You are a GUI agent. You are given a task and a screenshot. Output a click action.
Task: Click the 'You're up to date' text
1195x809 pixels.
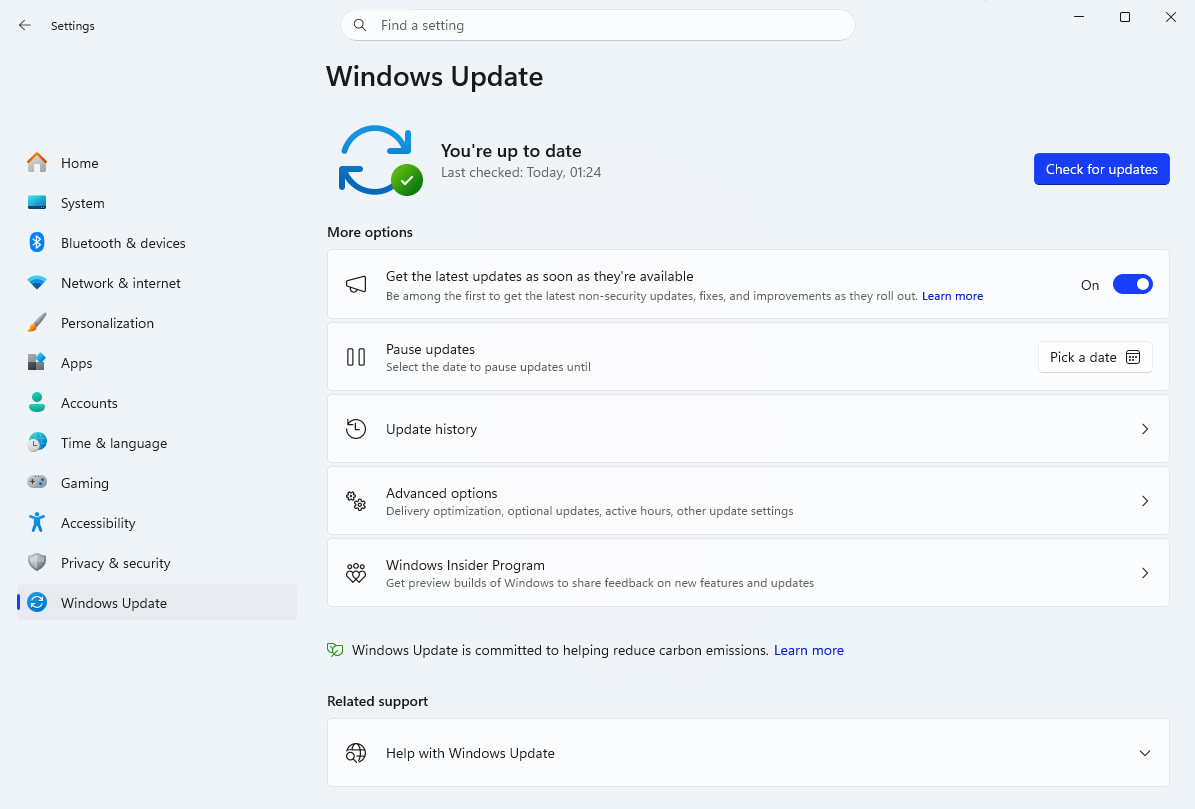click(511, 151)
